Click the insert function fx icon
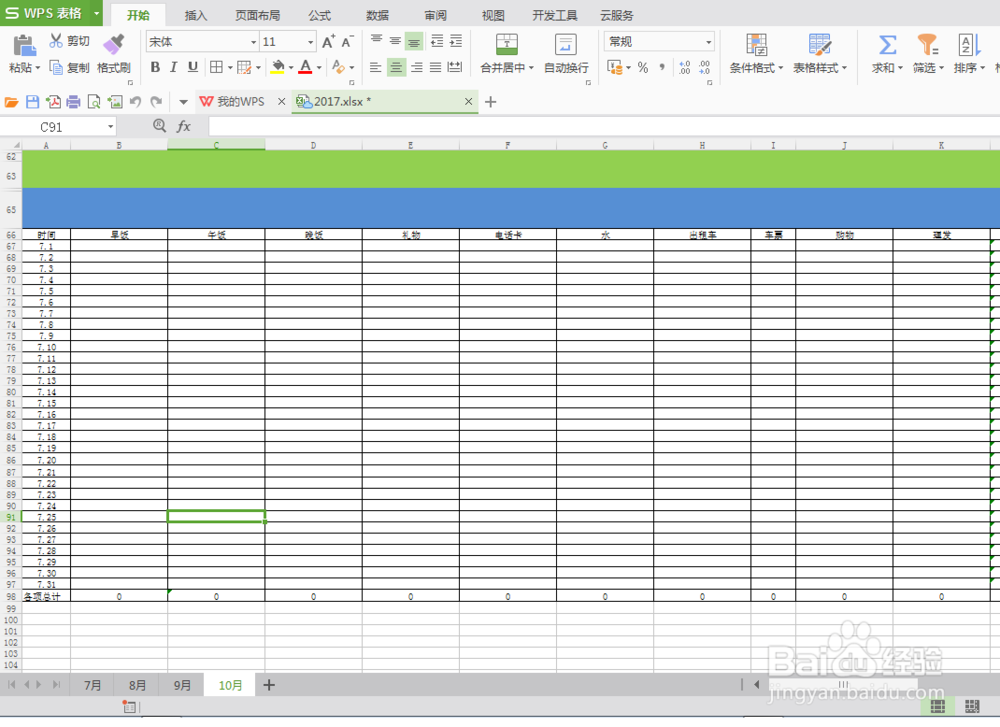This screenshot has height=727, width=1000. [x=184, y=126]
